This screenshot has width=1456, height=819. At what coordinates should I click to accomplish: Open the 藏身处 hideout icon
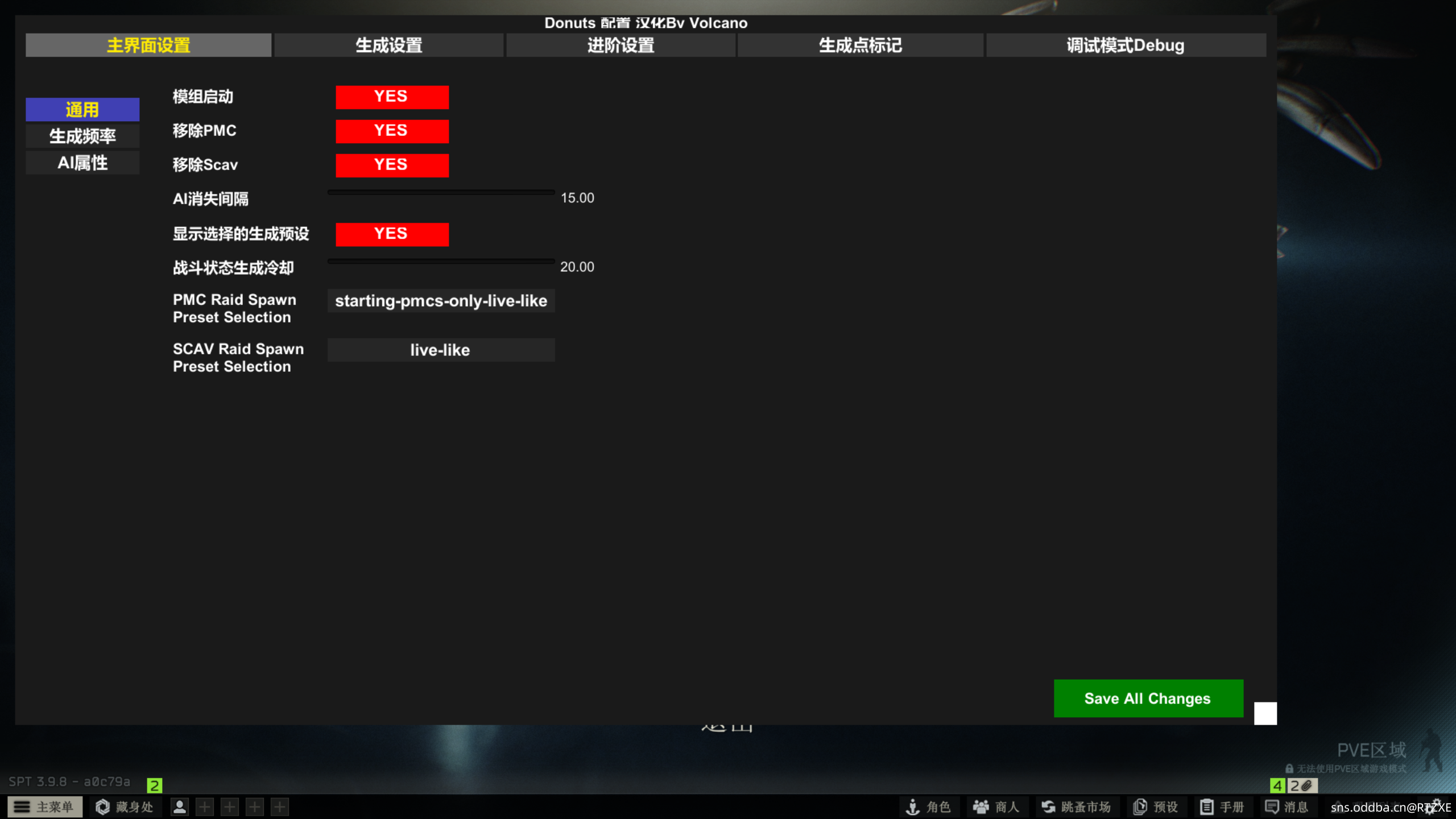click(103, 806)
